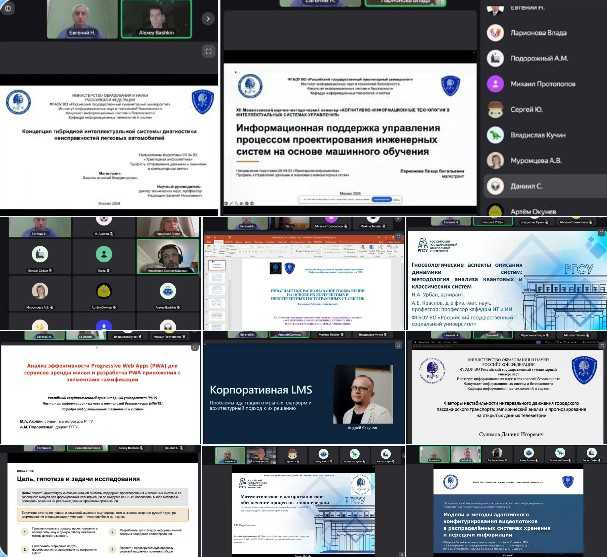Expand the Корпоративная LMS slide to fullscreen
Image resolution: width=607 pixels, height=557 pixels.
[x=398, y=346]
